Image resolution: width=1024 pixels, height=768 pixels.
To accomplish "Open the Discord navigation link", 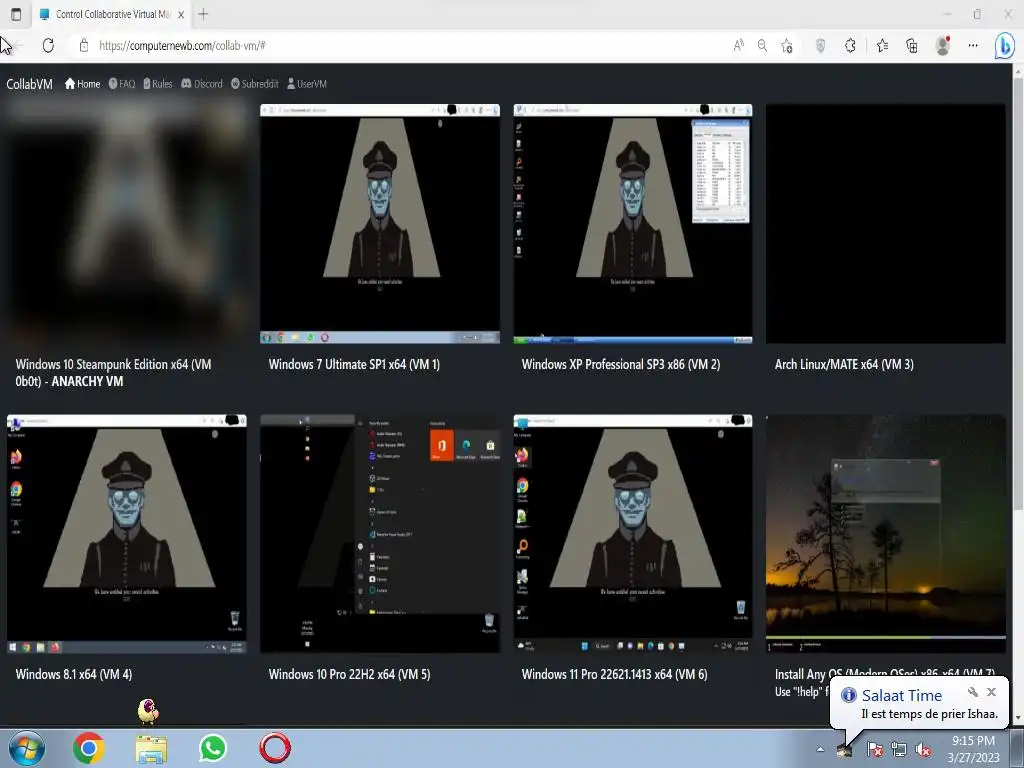I will click(202, 84).
